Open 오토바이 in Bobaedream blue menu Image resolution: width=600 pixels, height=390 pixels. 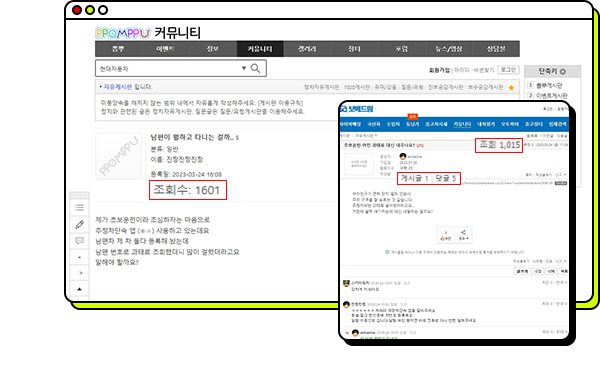click(510, 124)
